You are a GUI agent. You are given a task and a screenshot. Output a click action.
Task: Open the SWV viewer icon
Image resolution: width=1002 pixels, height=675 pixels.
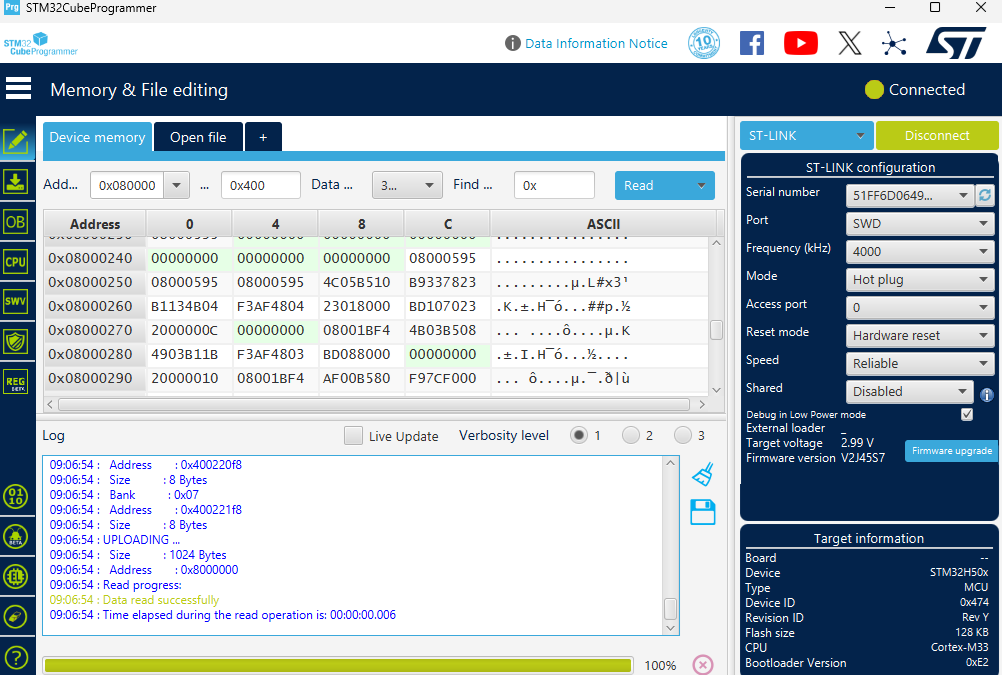point(16,301)
